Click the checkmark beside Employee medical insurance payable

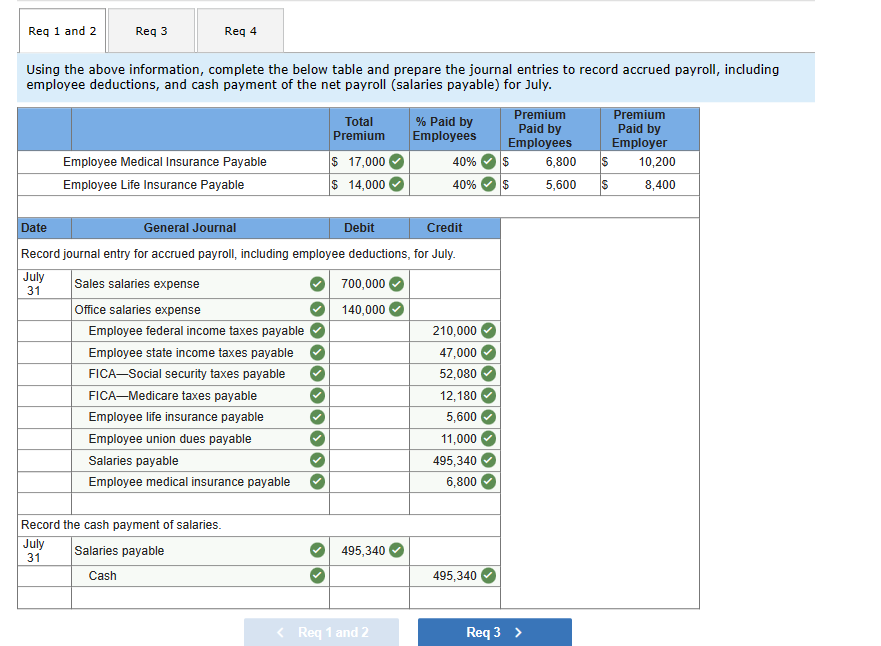coord(317,481)
